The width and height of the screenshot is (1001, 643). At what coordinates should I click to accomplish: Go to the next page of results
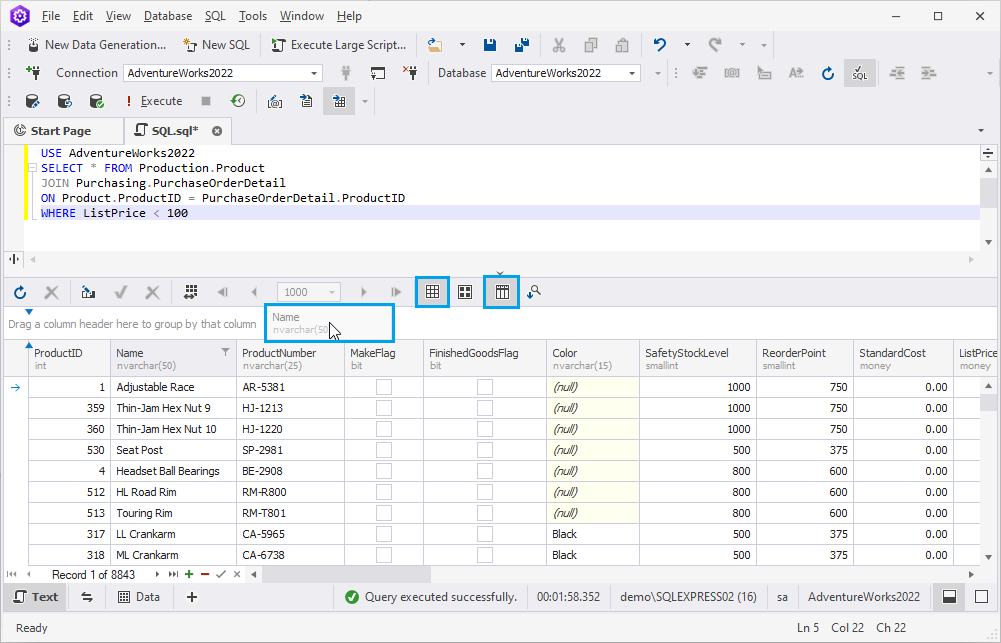pyautogui.click(x=363, y=292)
